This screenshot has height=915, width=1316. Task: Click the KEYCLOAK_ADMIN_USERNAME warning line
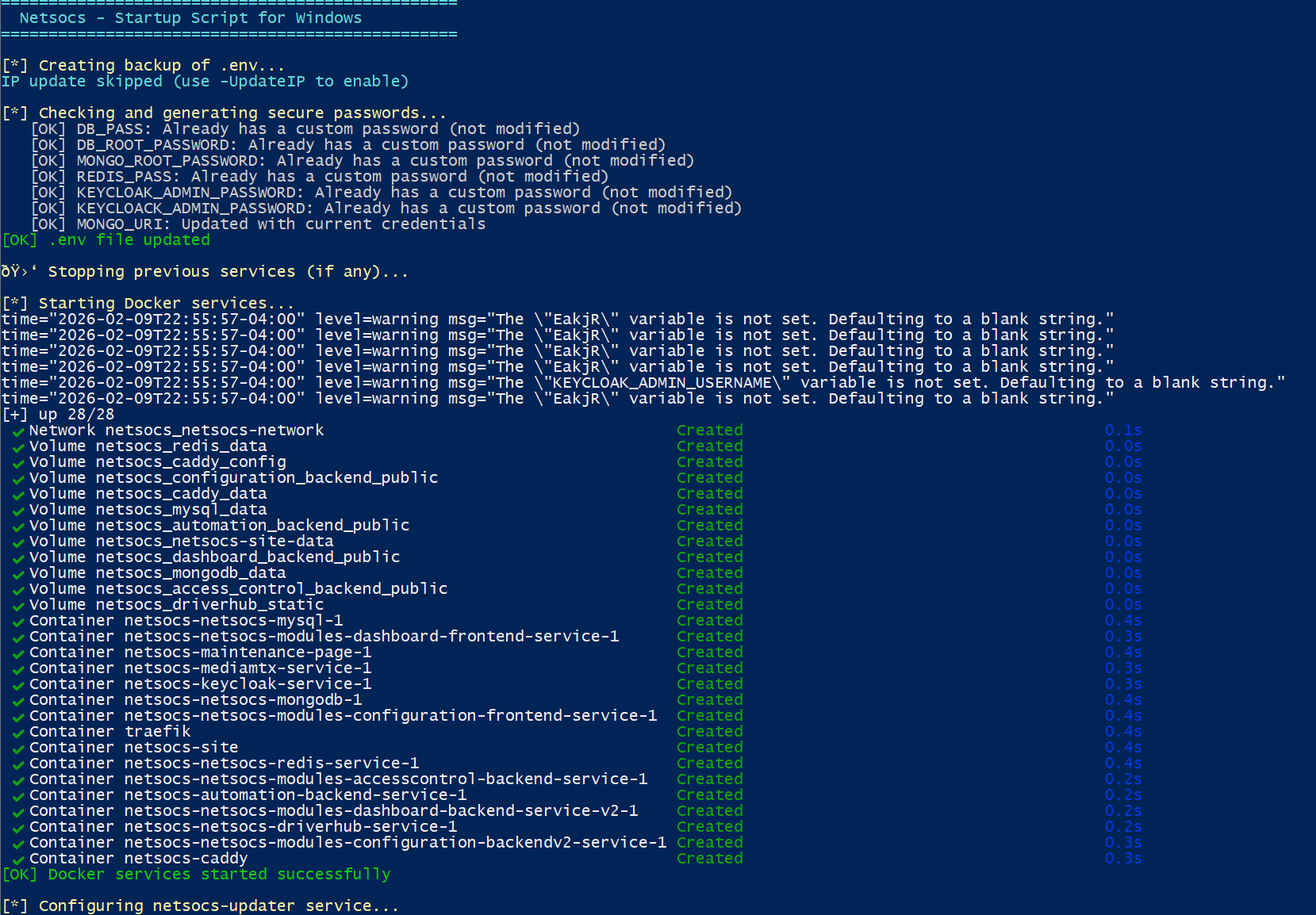tap(643, 383)
